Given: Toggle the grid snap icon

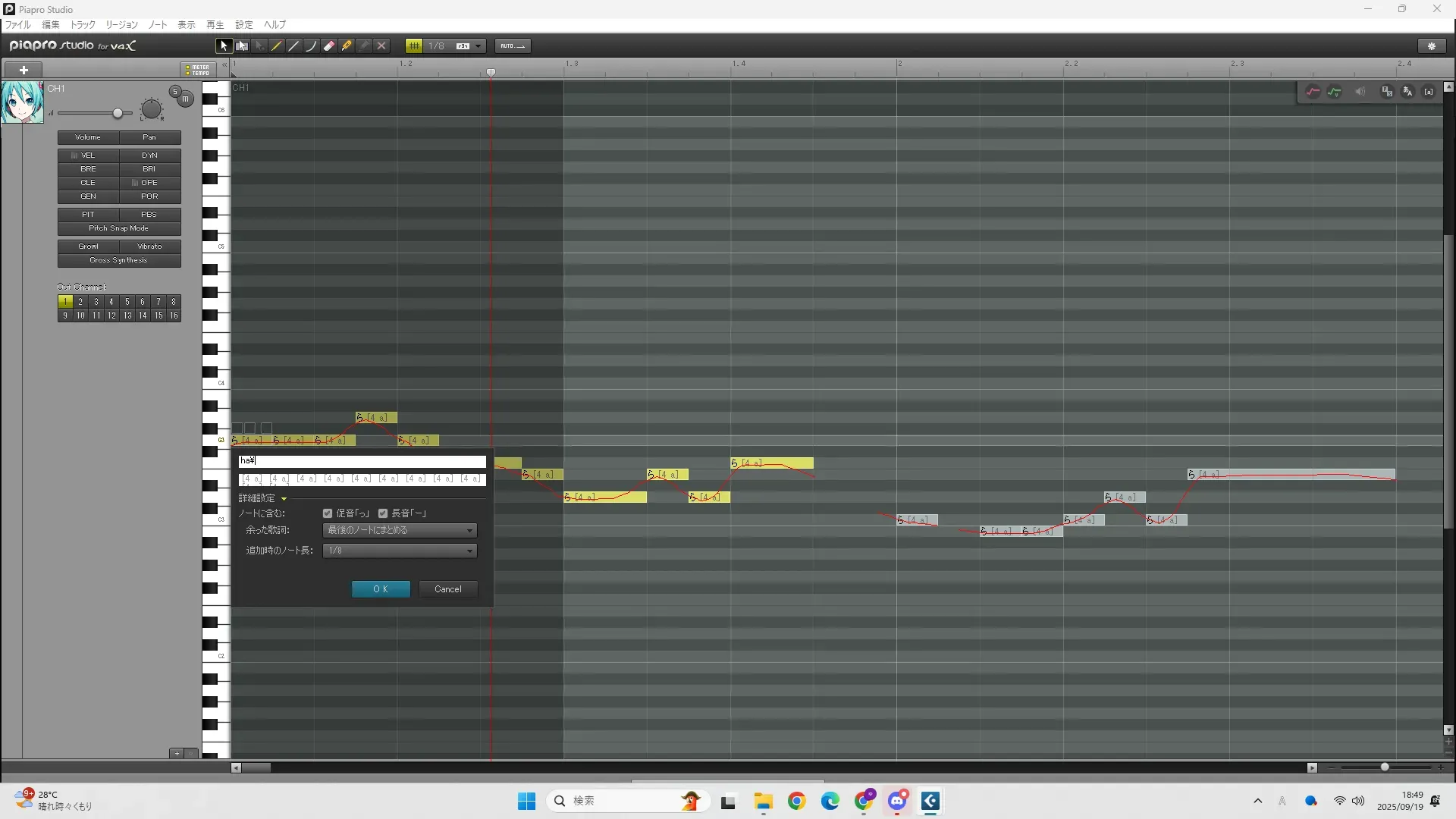Looking at the screenshot, I should tap(414, 45).
